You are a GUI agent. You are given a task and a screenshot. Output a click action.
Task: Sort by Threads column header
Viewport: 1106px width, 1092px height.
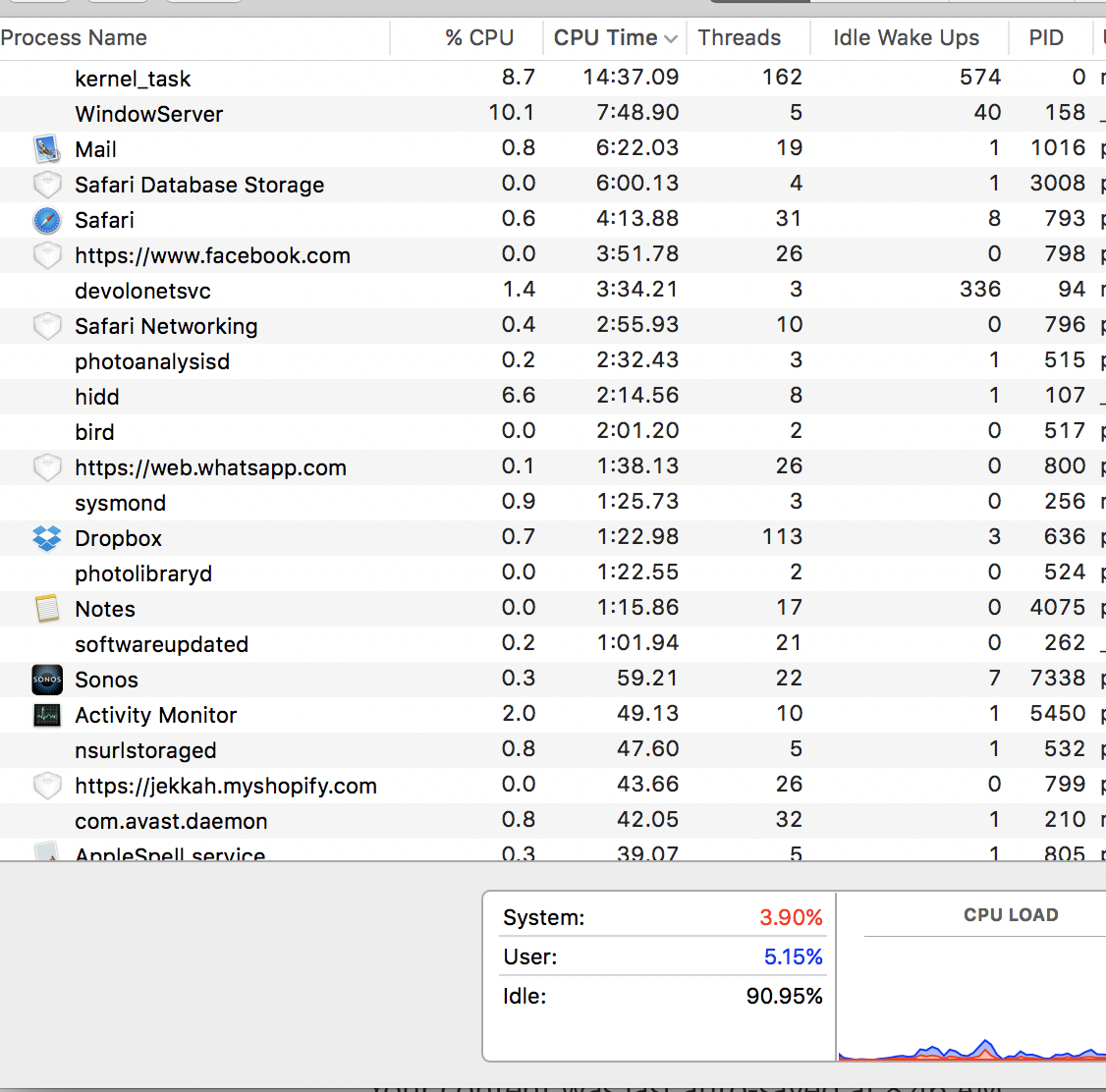tap(740, 37)
